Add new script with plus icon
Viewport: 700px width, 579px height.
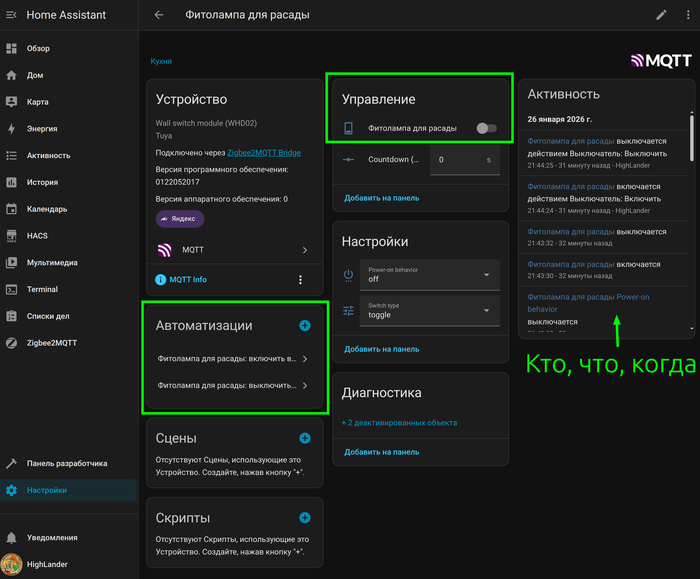(x=305, y=517)
